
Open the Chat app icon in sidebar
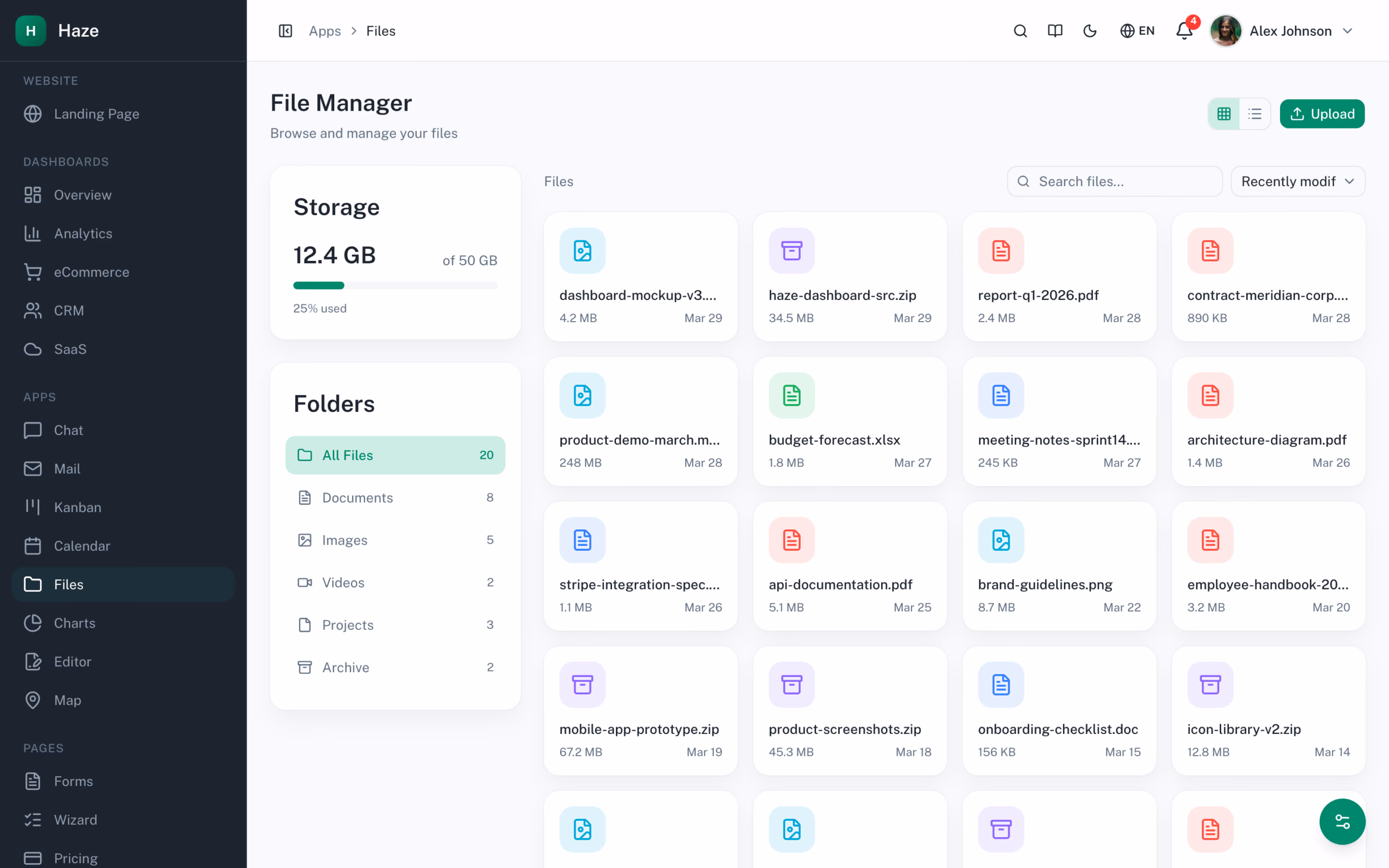pyautogui.click(x=33, y=430)
